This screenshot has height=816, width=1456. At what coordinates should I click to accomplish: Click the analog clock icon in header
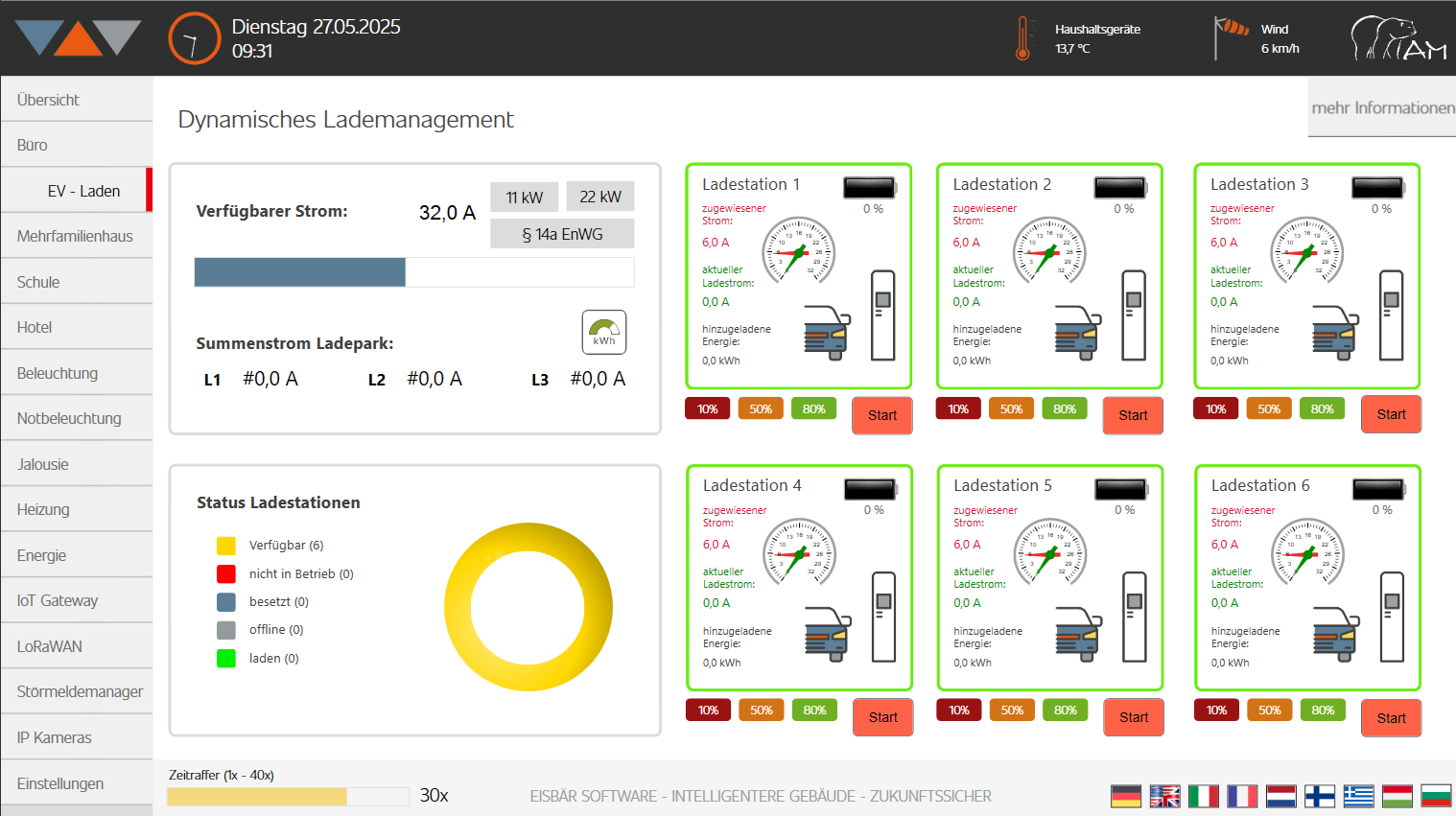click(195, 38)
